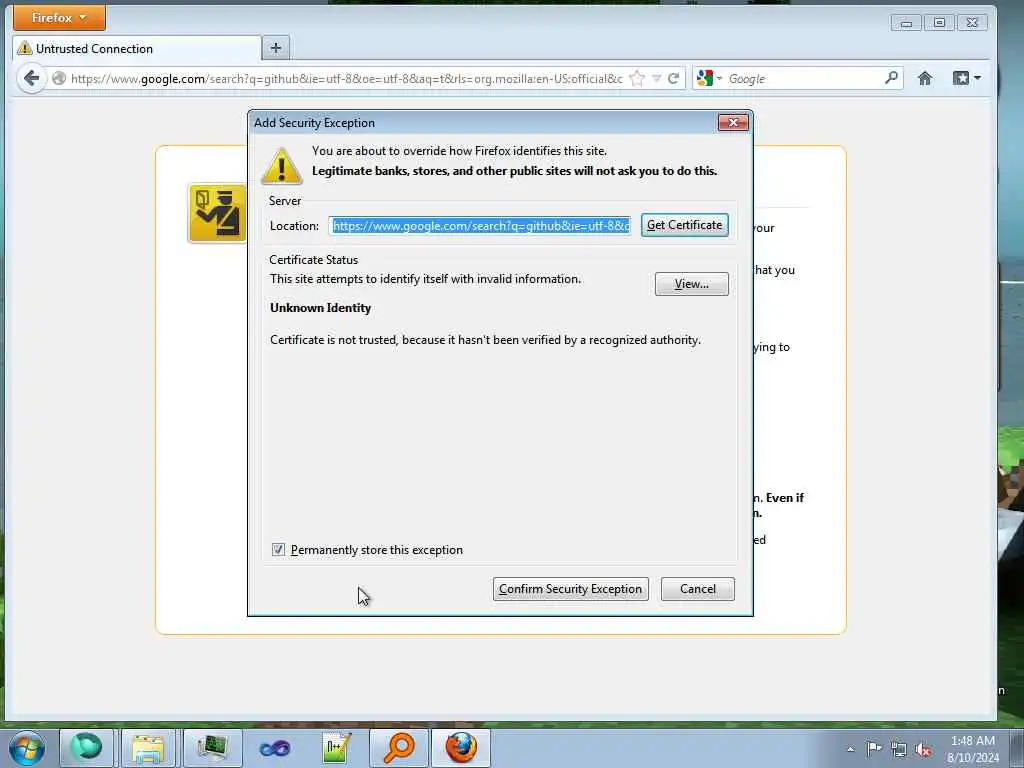
Task: Open the Google search engine selector
Action: 709,78
